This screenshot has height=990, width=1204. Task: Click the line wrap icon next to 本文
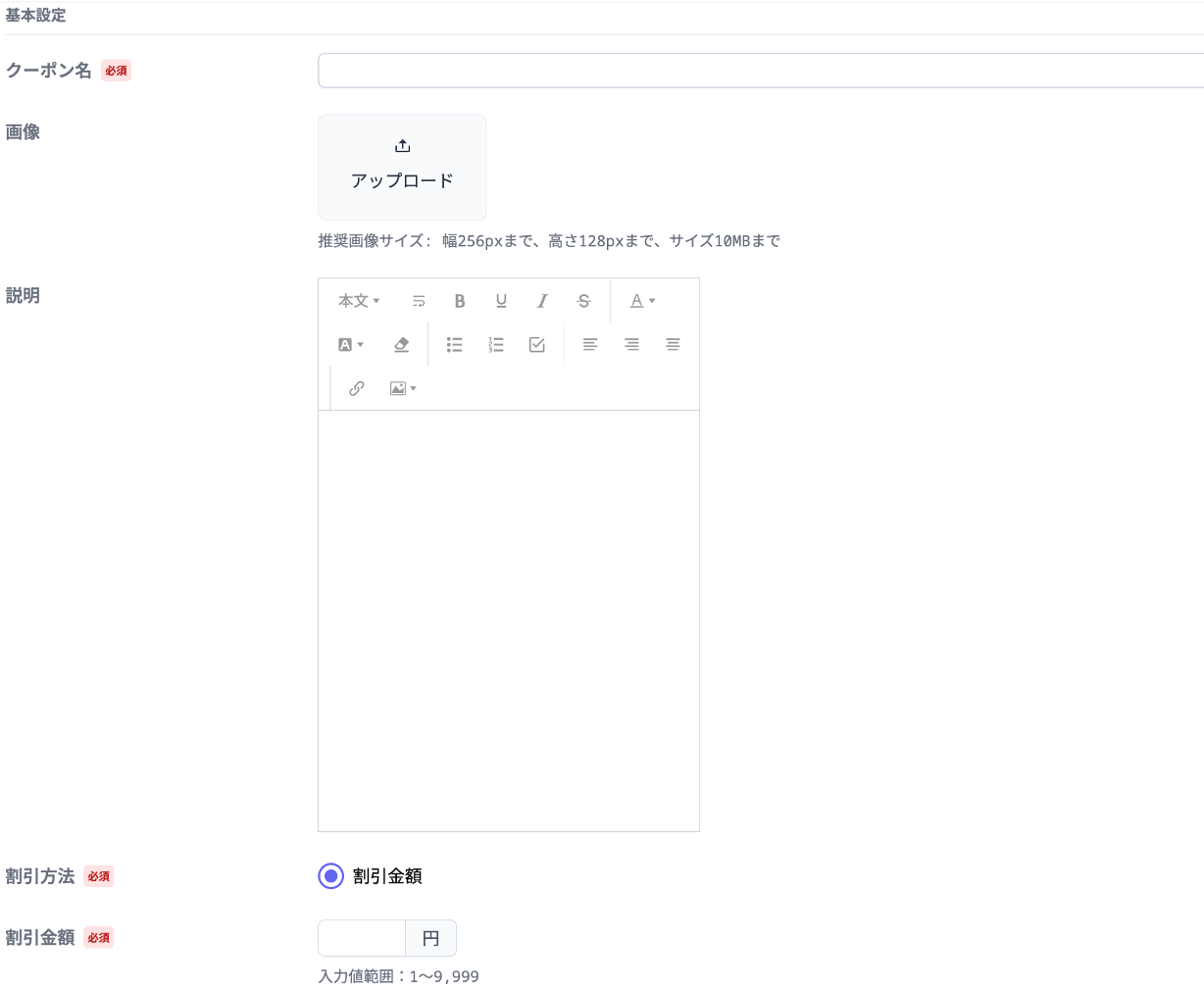(419, 301)
